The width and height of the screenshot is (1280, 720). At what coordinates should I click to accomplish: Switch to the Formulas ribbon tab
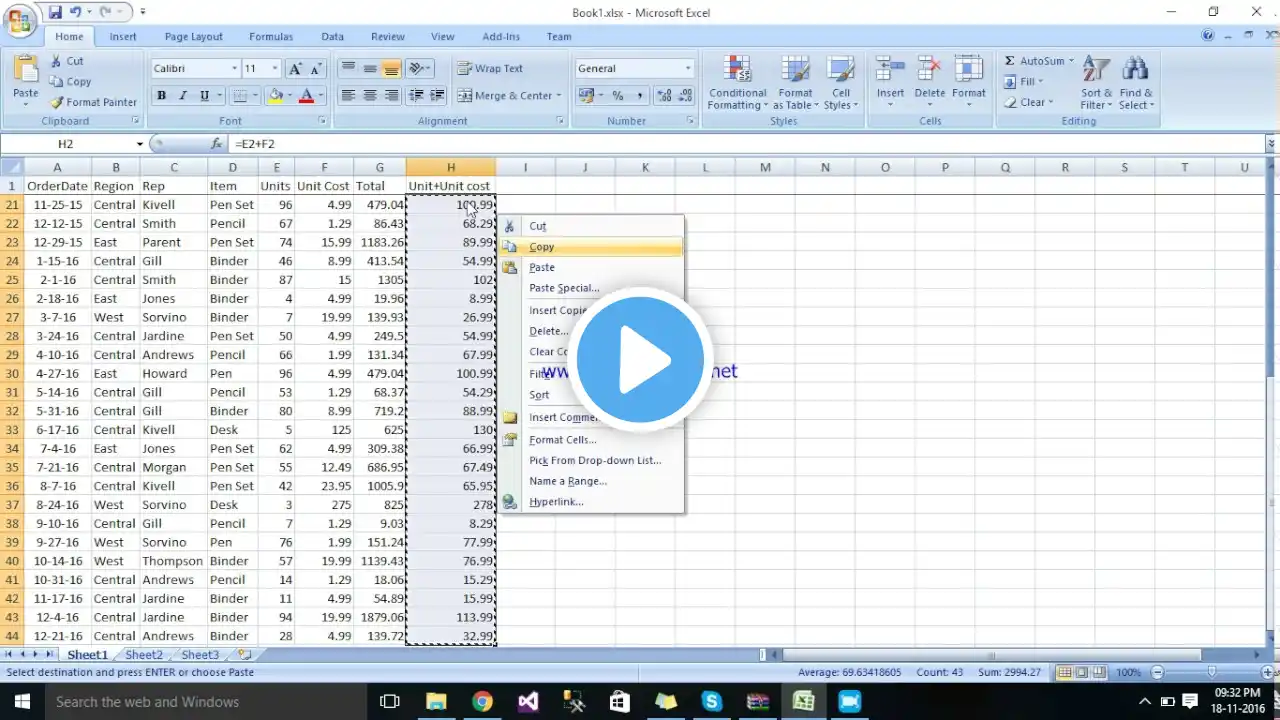(271, 37)
